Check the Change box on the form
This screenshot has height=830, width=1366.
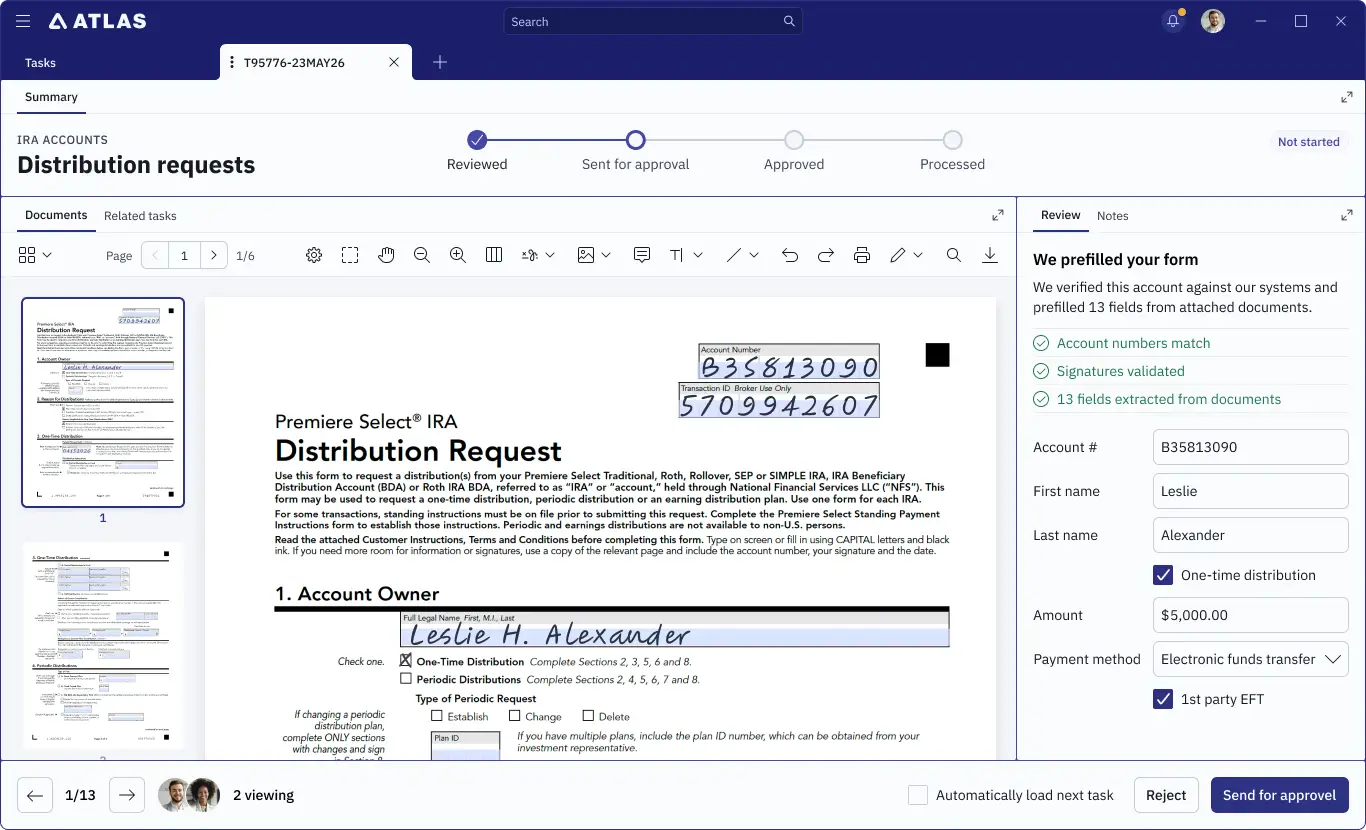click(x=515, y=716)
